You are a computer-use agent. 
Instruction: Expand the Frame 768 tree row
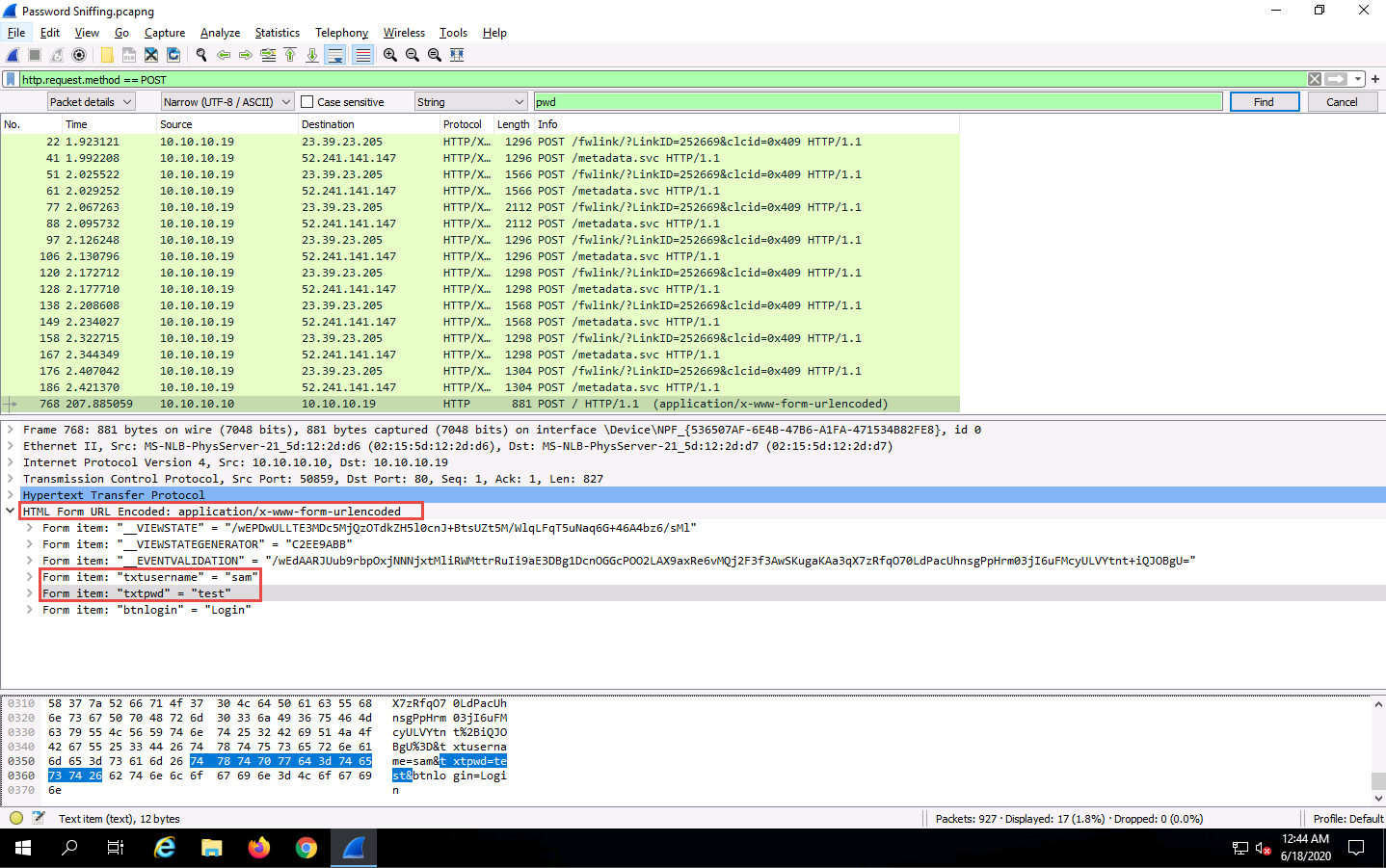(10, 430)
